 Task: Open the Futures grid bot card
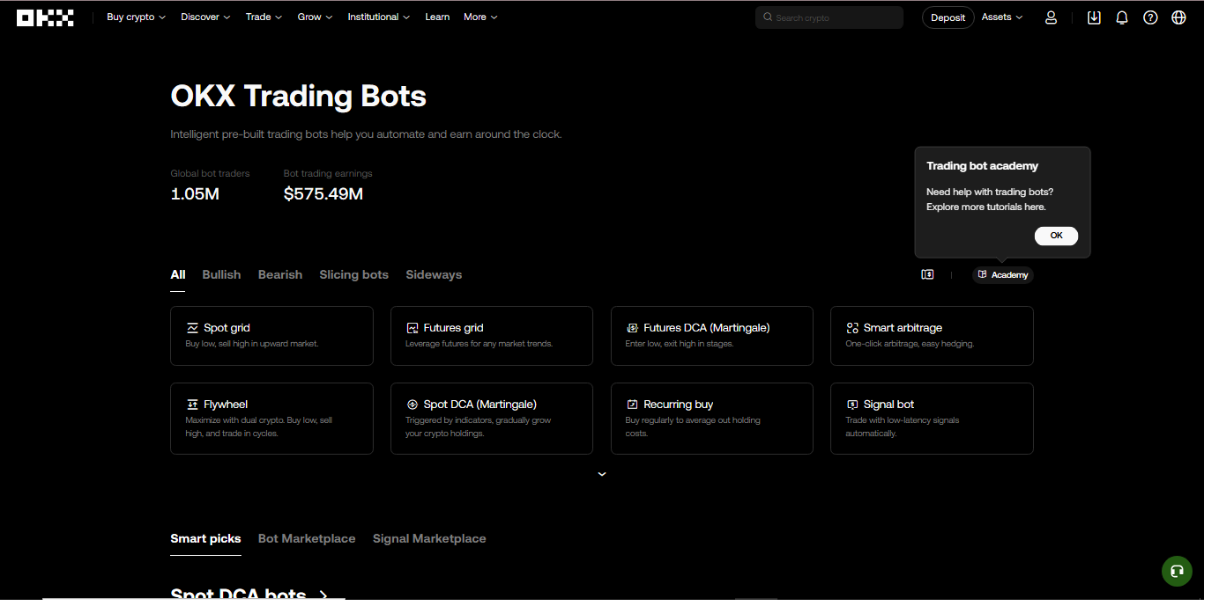[x=492, y=336]
